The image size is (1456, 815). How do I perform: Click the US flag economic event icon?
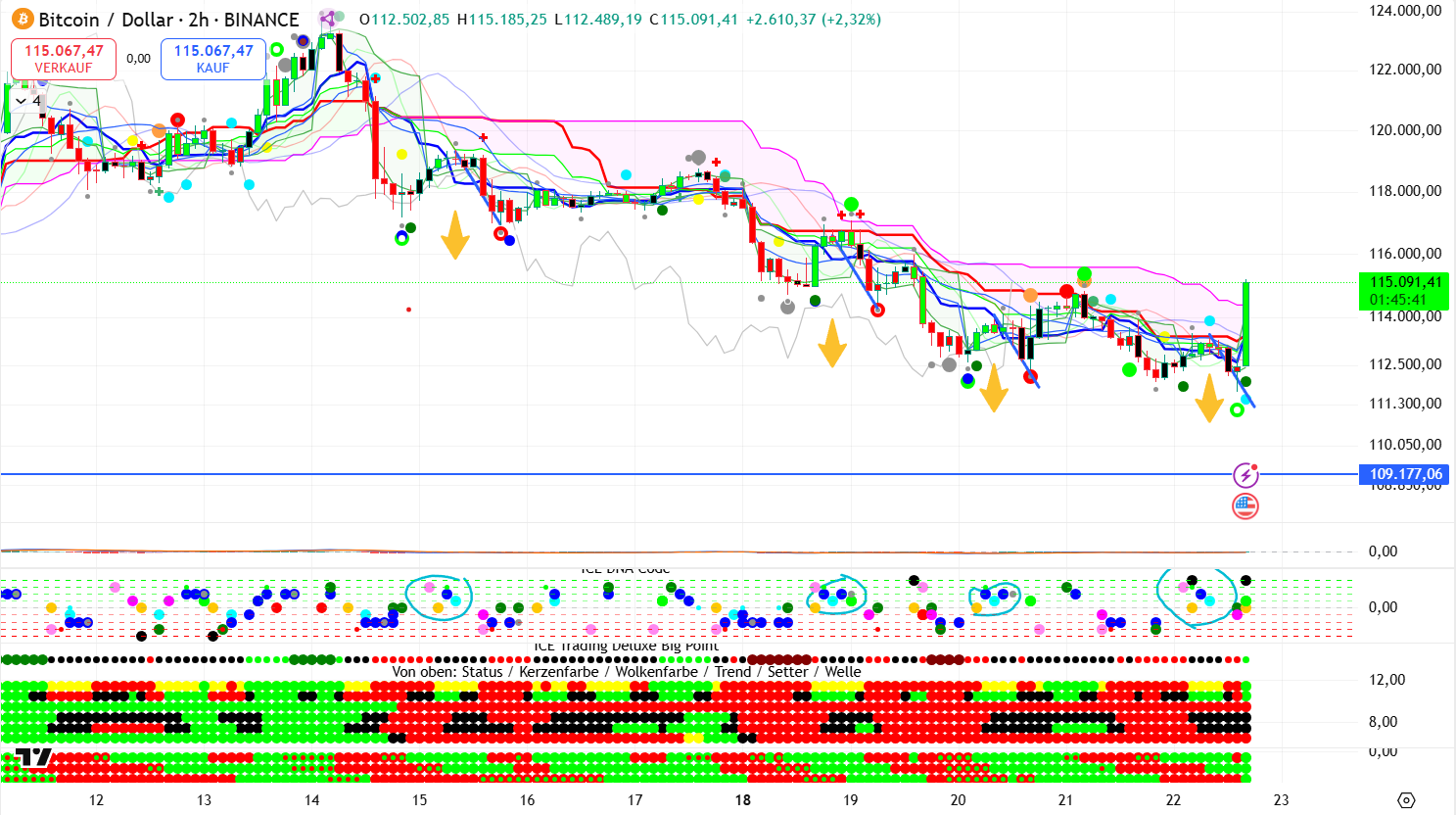click(1245, 506)
